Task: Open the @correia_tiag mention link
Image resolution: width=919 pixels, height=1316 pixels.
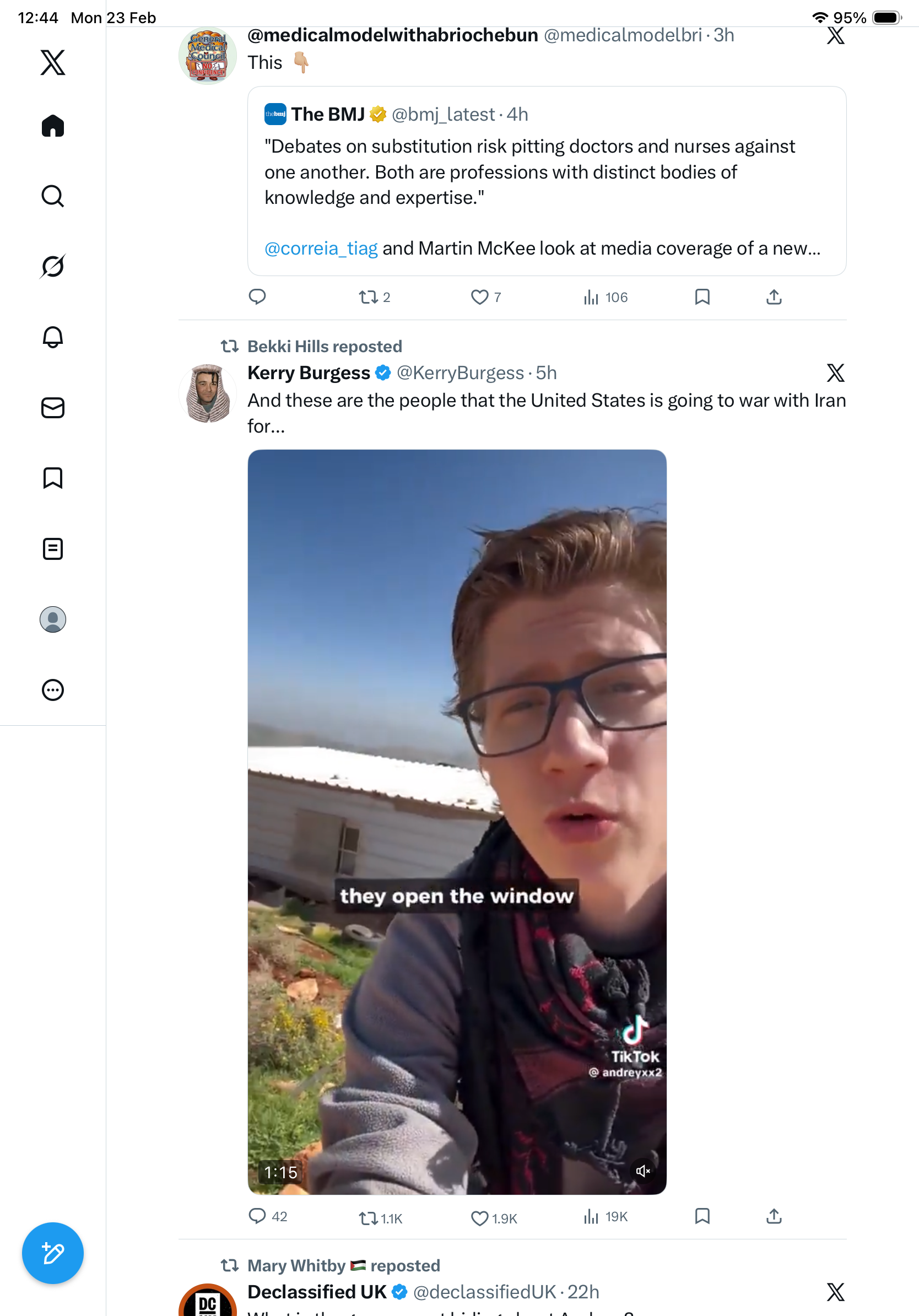Action: click(x=321, y=248)
